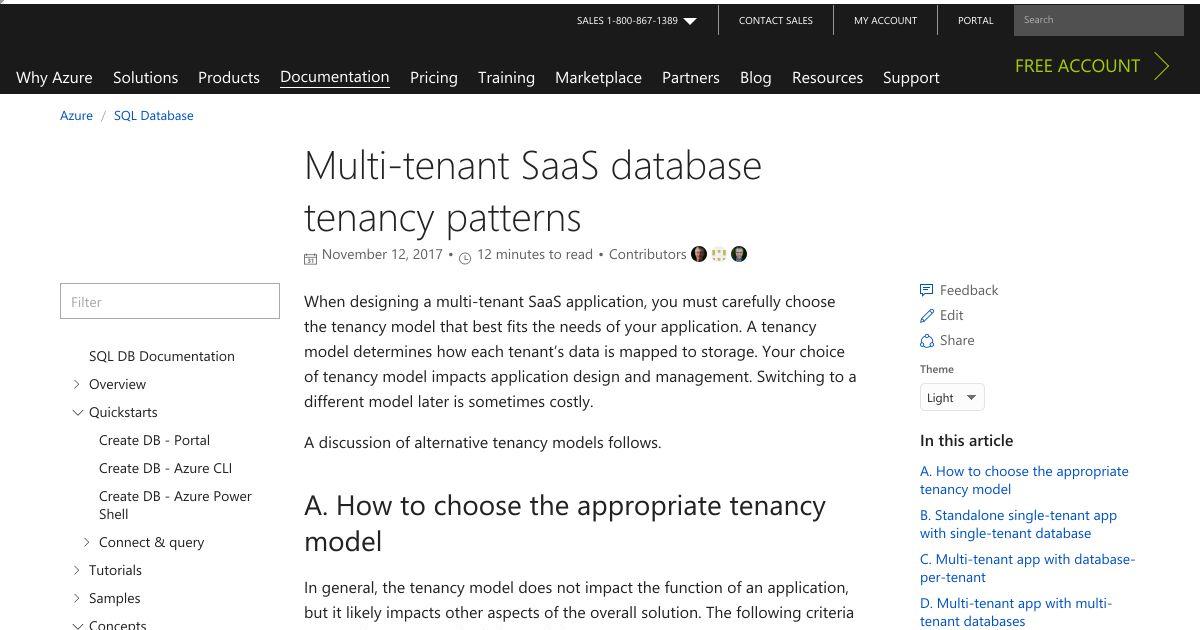Open the second contributor avatar

(719, 254)
